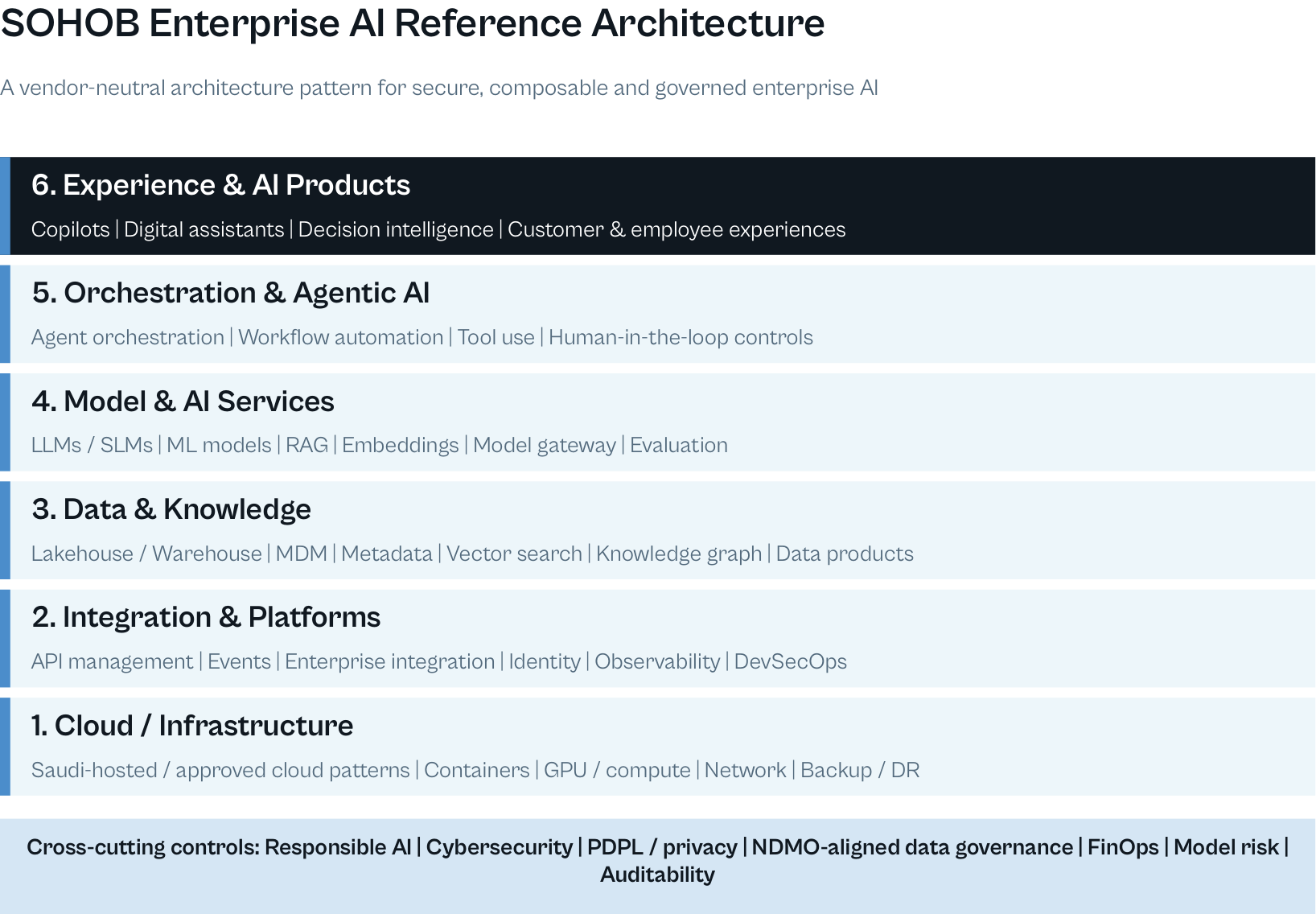Click 'LLMs / SLMs' in layer 4
This screenshot has height=914, width=1316.
(92, 446)
